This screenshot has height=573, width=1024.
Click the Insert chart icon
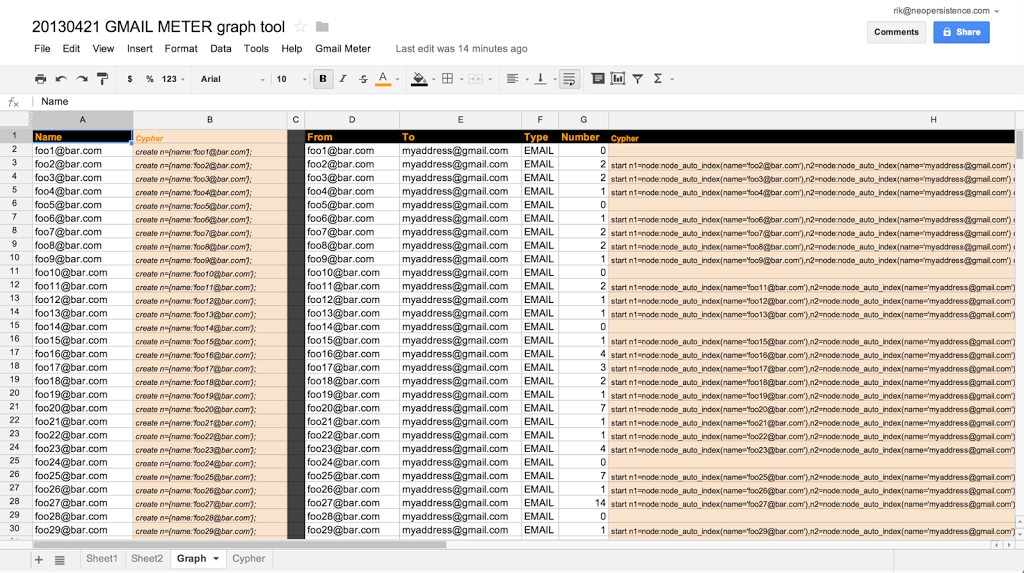coord(618,79)
